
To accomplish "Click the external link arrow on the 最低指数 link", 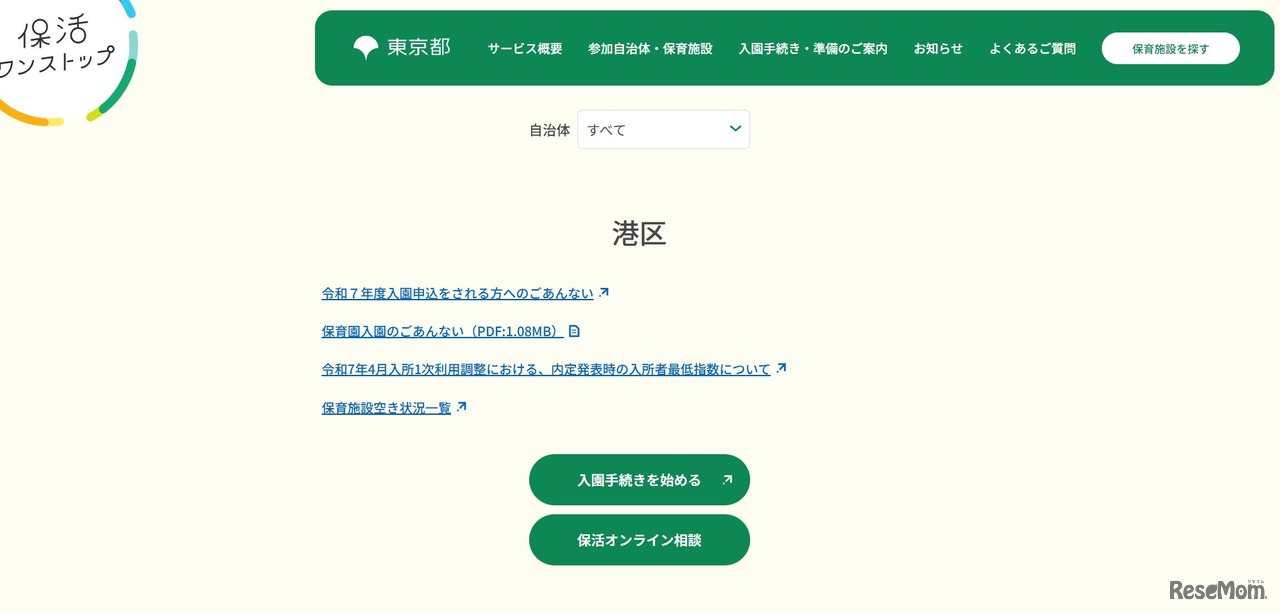I will [x=783, y=366].
